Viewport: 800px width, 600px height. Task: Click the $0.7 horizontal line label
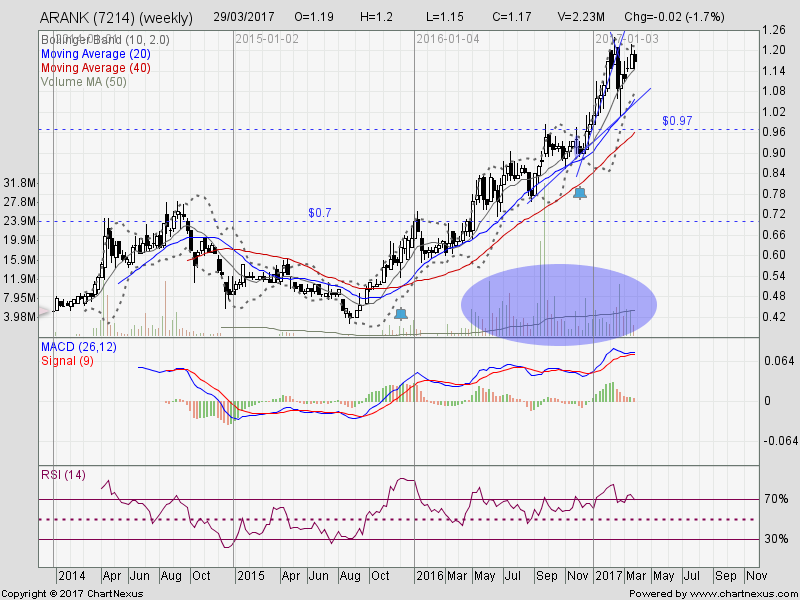tap(320, 213)
